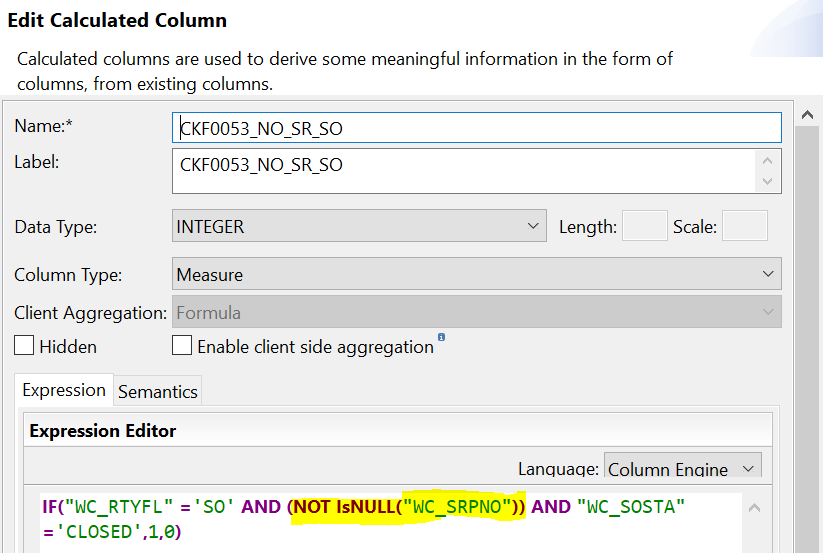Image resolution: width=823 pixels, height=553 pixels.
Task: Select the Expression tab
Action: pyautogui.click(x=64, y=390)
